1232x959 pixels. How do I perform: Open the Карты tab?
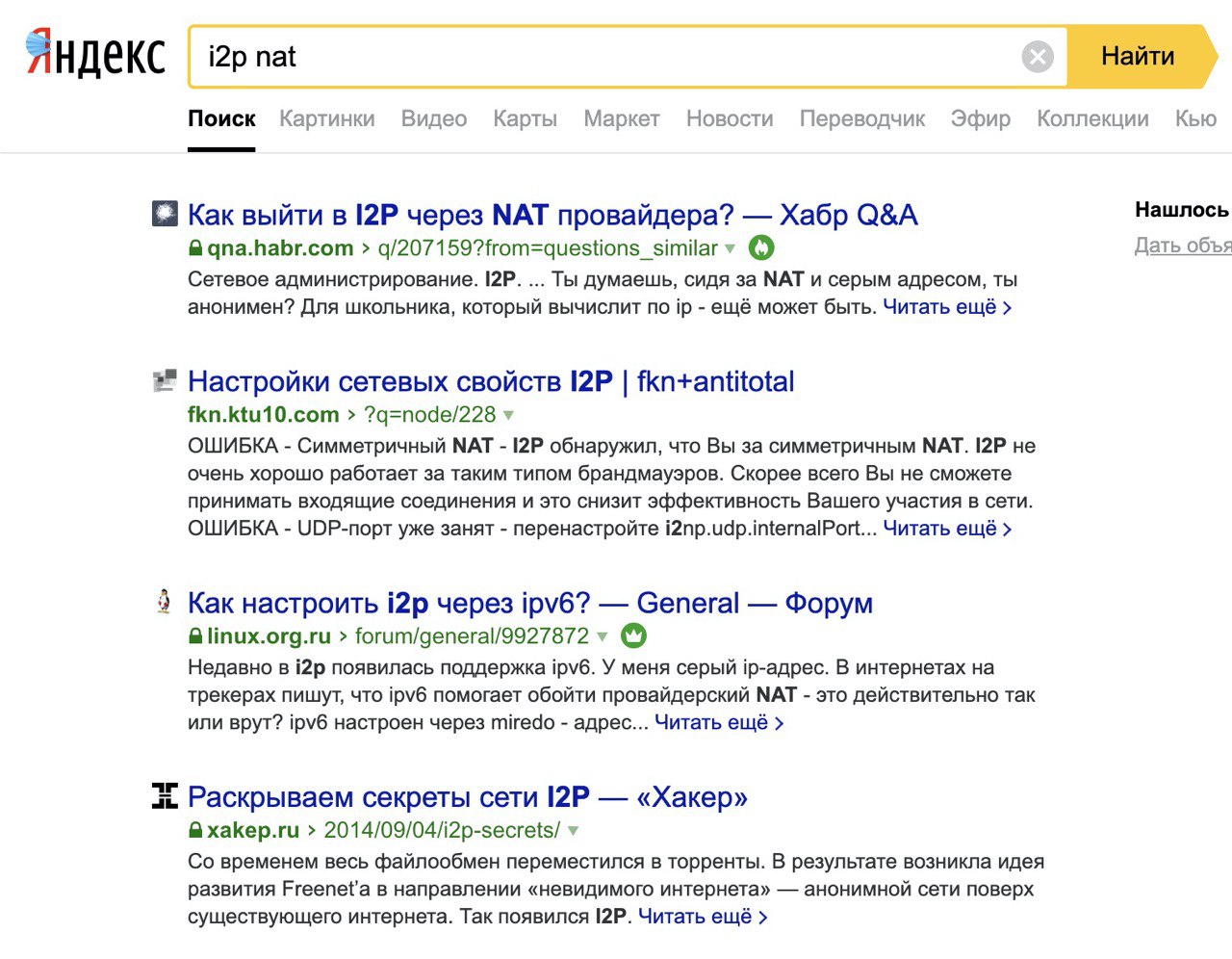(525, 118)
